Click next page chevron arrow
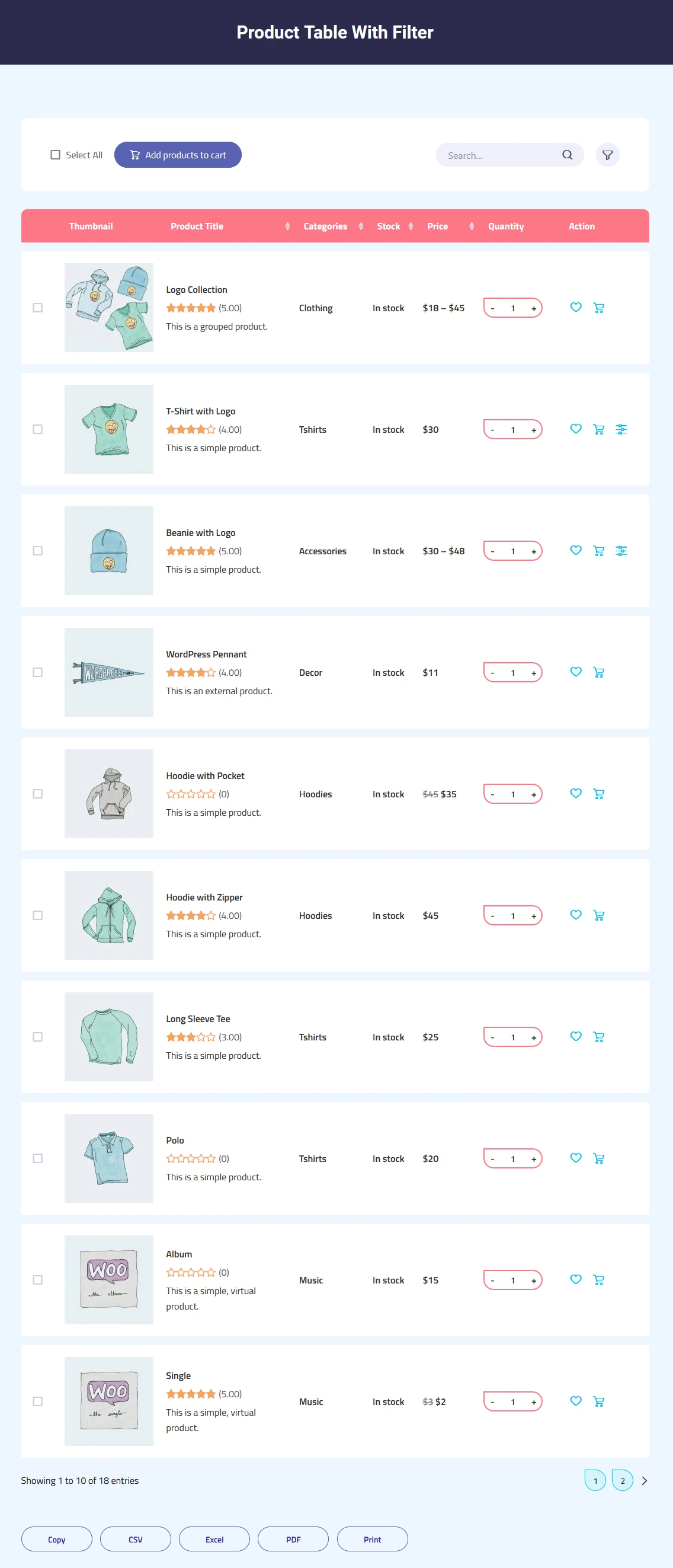Image resolution: width=673 pixels, height=1568 pixels. (645, 1481)
